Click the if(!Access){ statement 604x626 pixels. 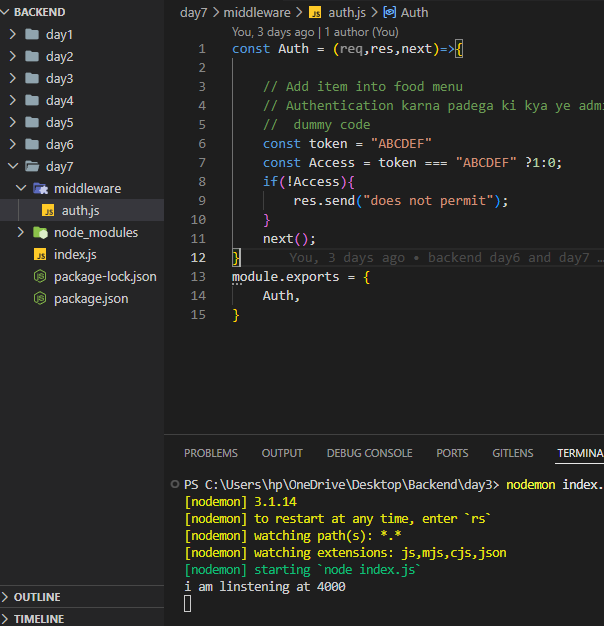coord(309,182)
